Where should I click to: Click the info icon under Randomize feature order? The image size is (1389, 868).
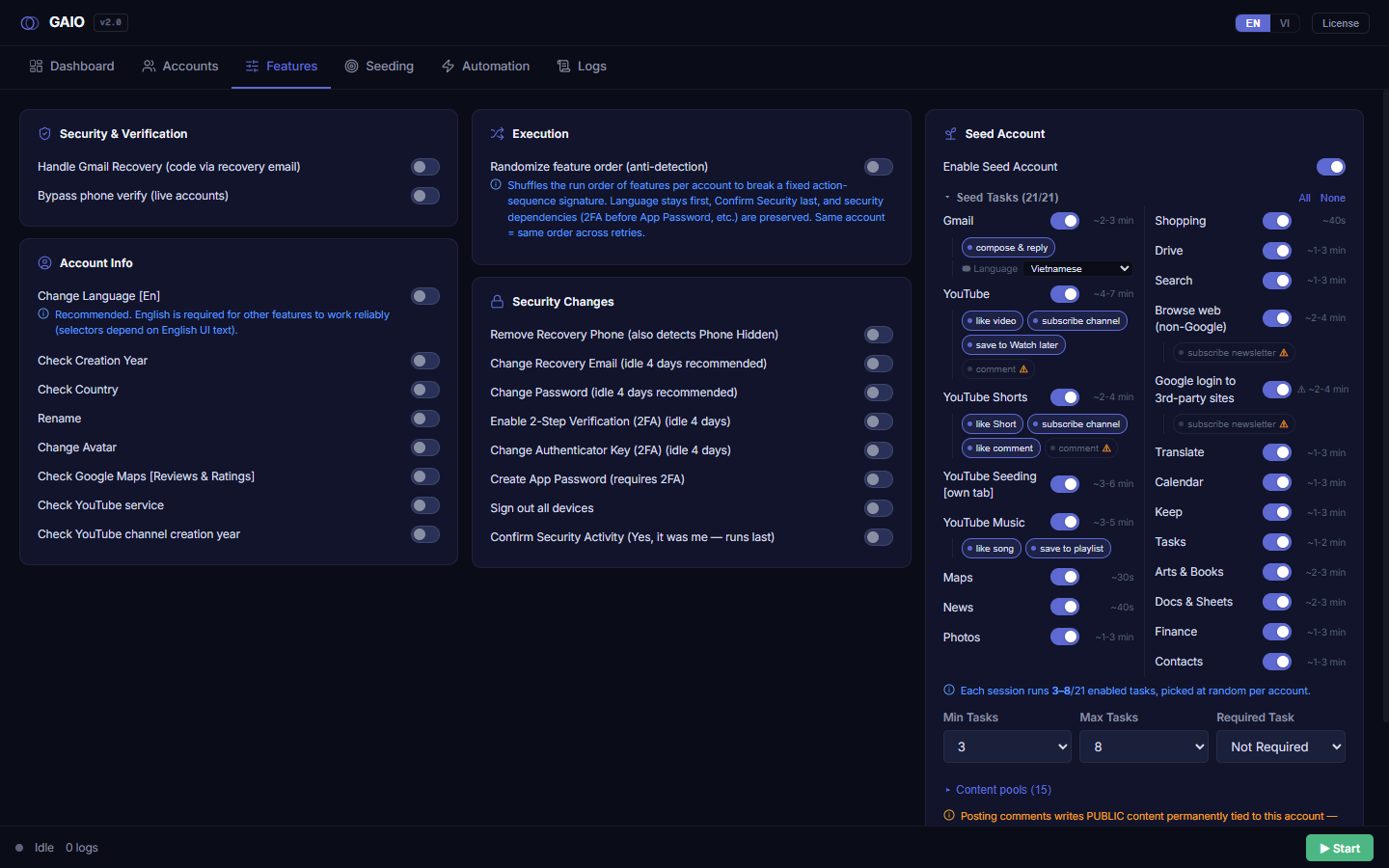pyautogui.click(x=496, y=185)
